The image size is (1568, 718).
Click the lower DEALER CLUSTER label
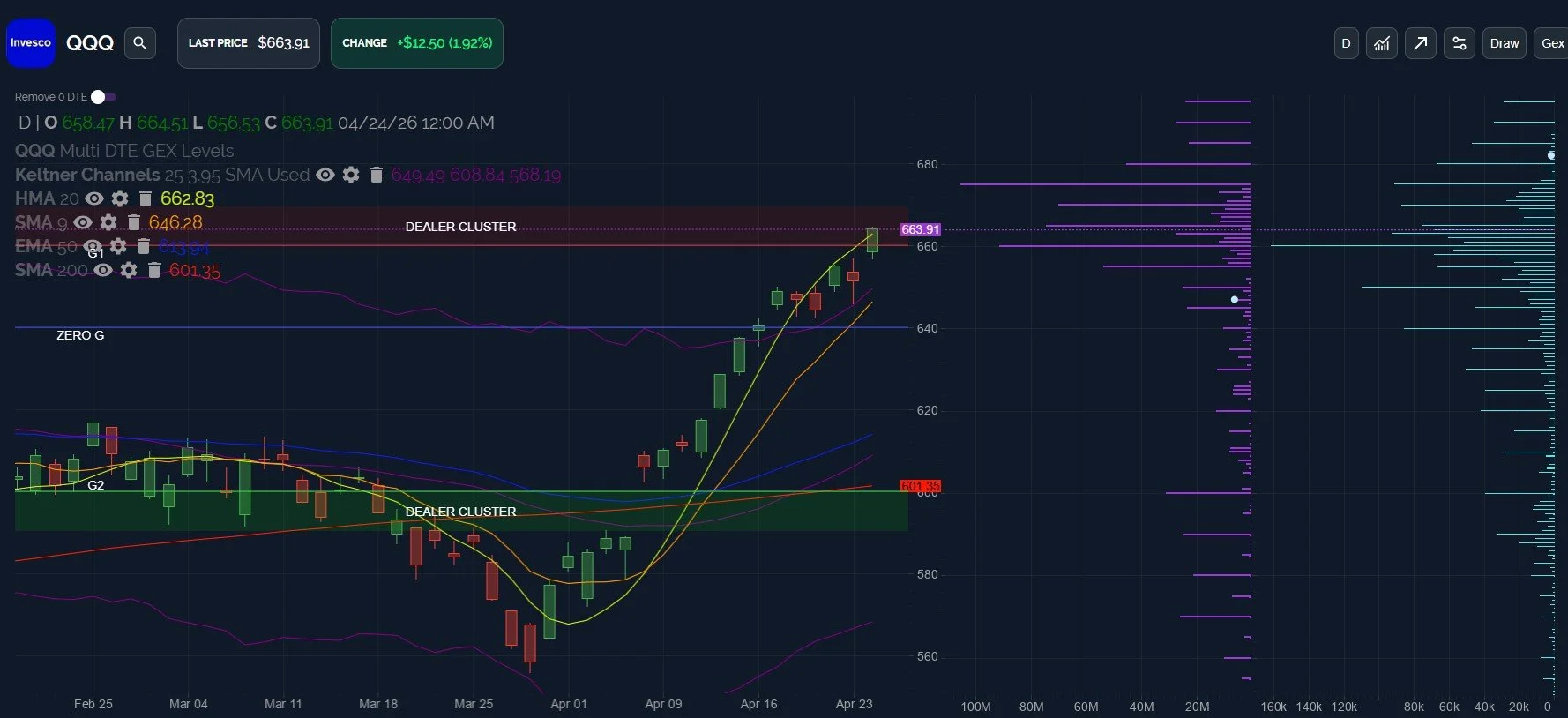pyautogui.click(x=460, y=512)
